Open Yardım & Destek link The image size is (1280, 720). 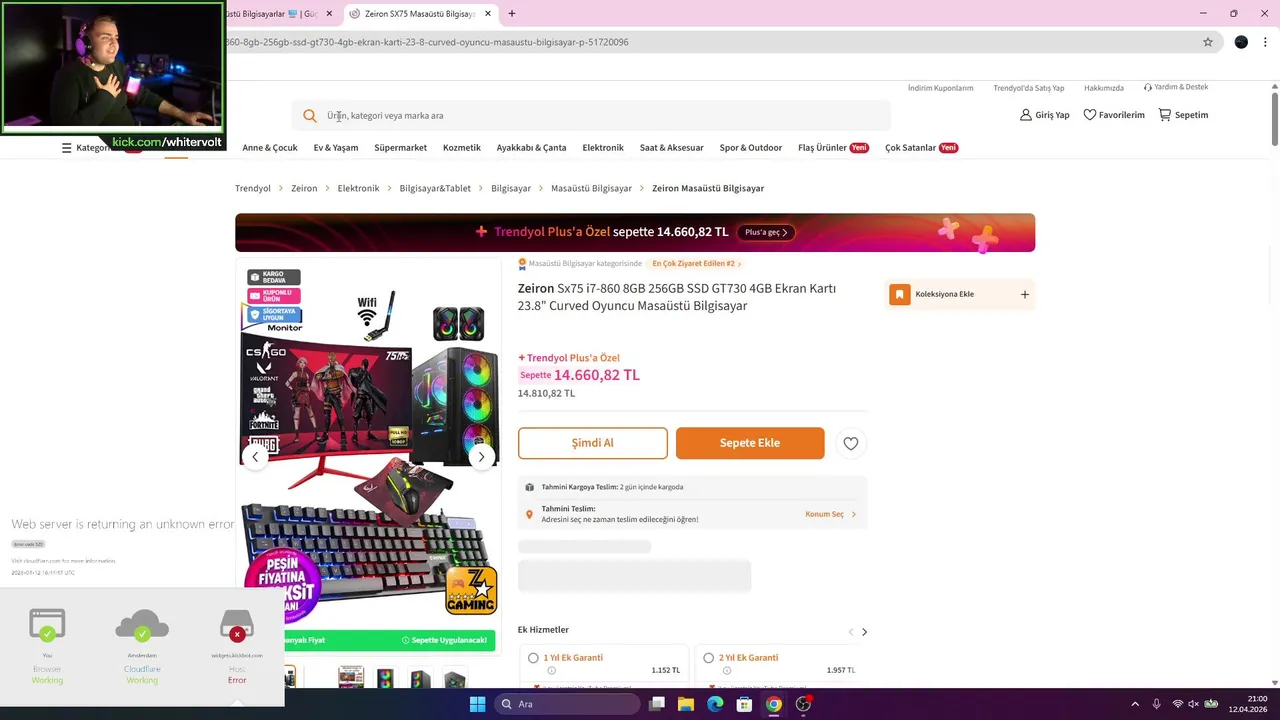point(1176,88)
